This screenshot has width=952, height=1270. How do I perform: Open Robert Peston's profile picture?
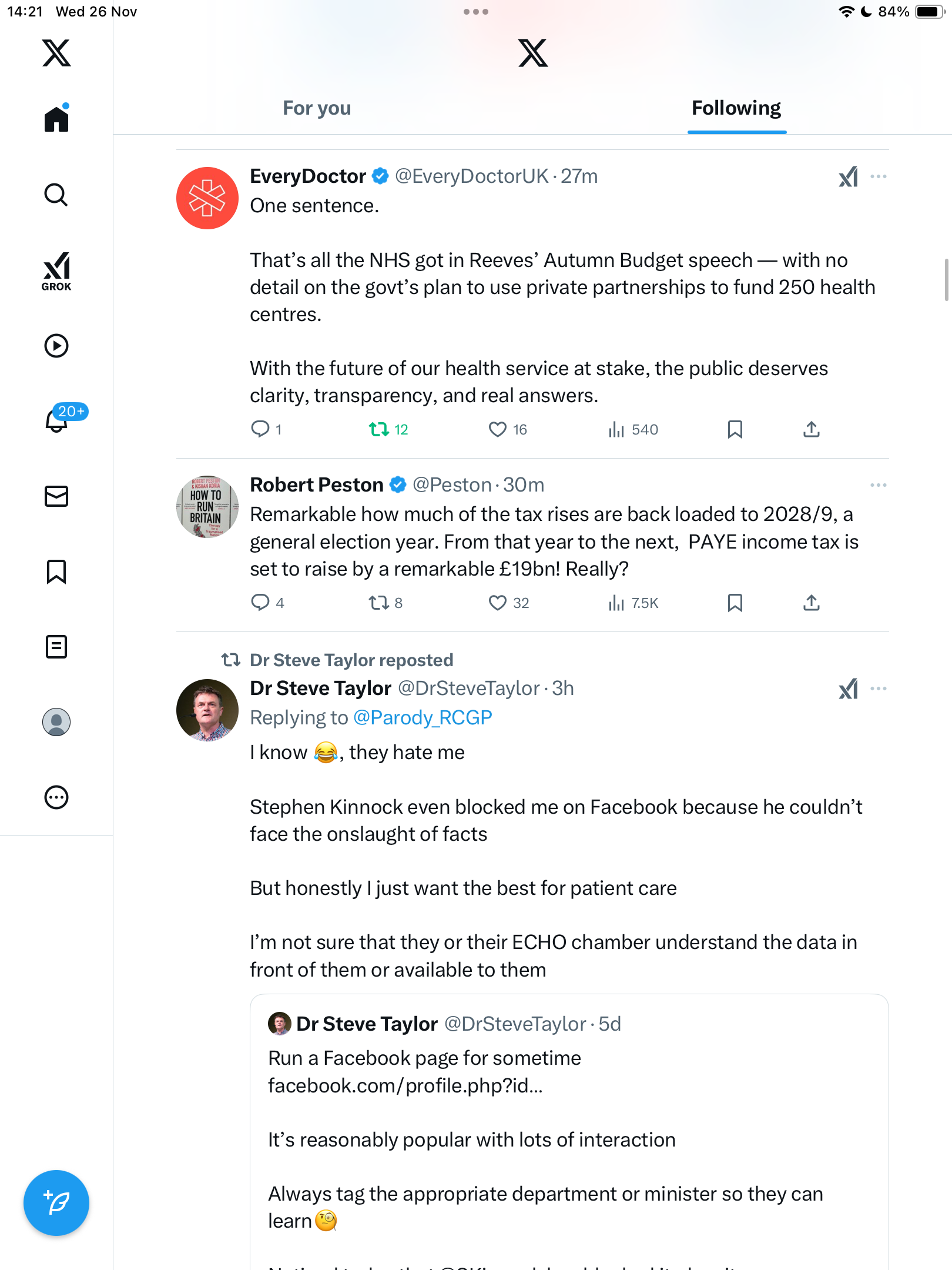click(x=207, y=507)
